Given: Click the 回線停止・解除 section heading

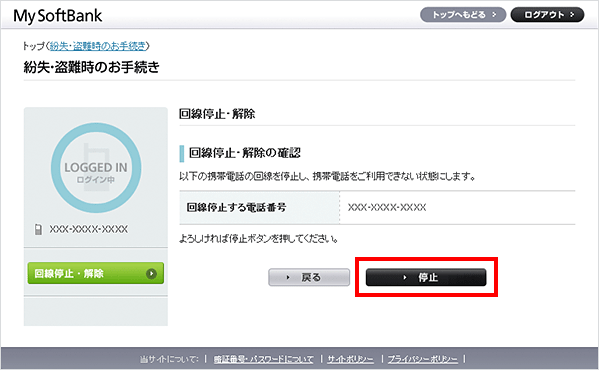Looking at the screenshot, I should coord(217,114).
